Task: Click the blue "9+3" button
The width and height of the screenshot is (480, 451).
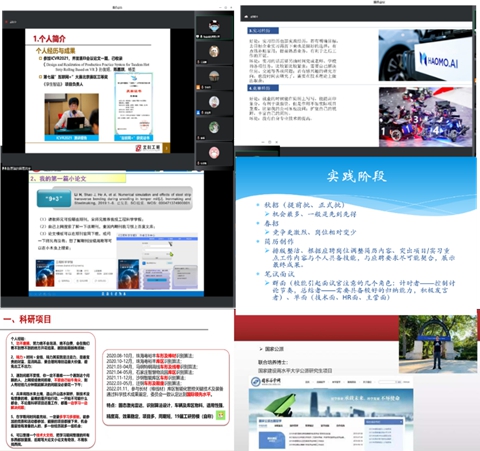Action: pos(54,199)
